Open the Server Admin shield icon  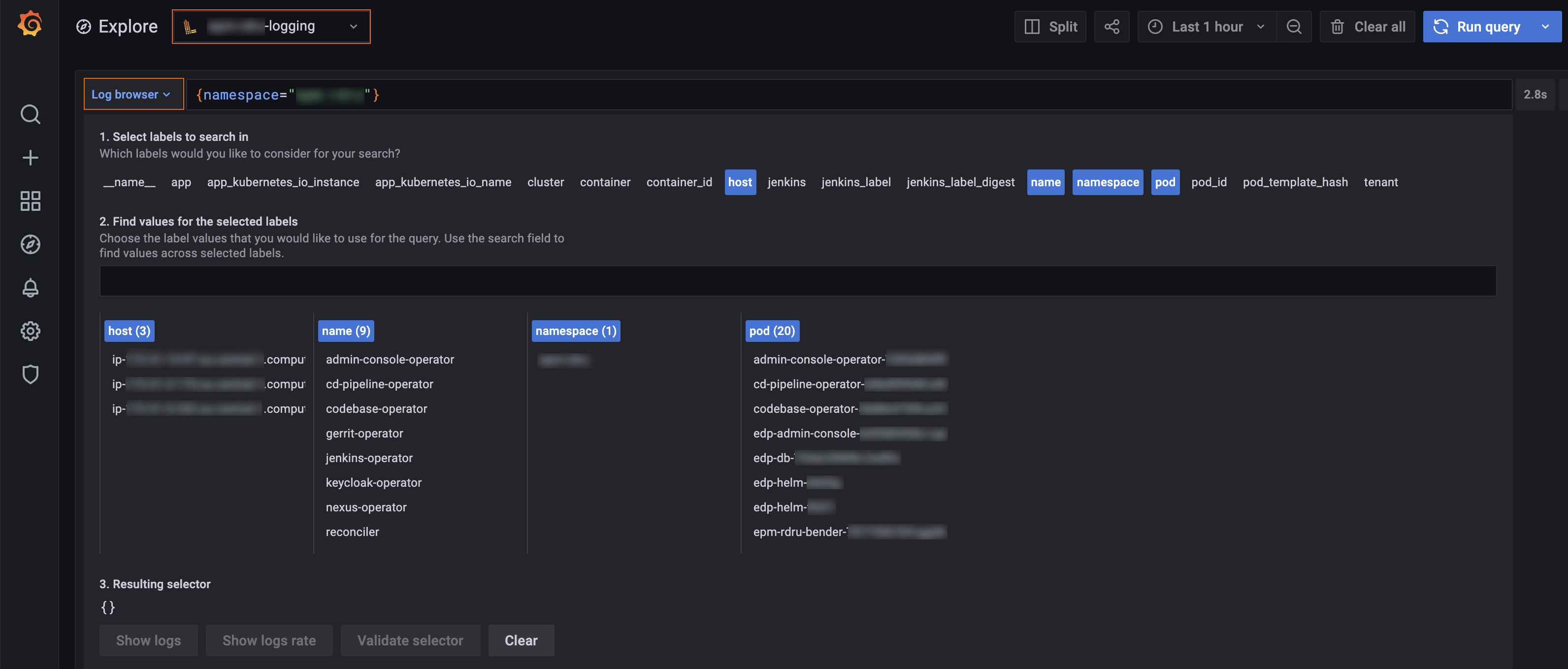tap(30, 374)
